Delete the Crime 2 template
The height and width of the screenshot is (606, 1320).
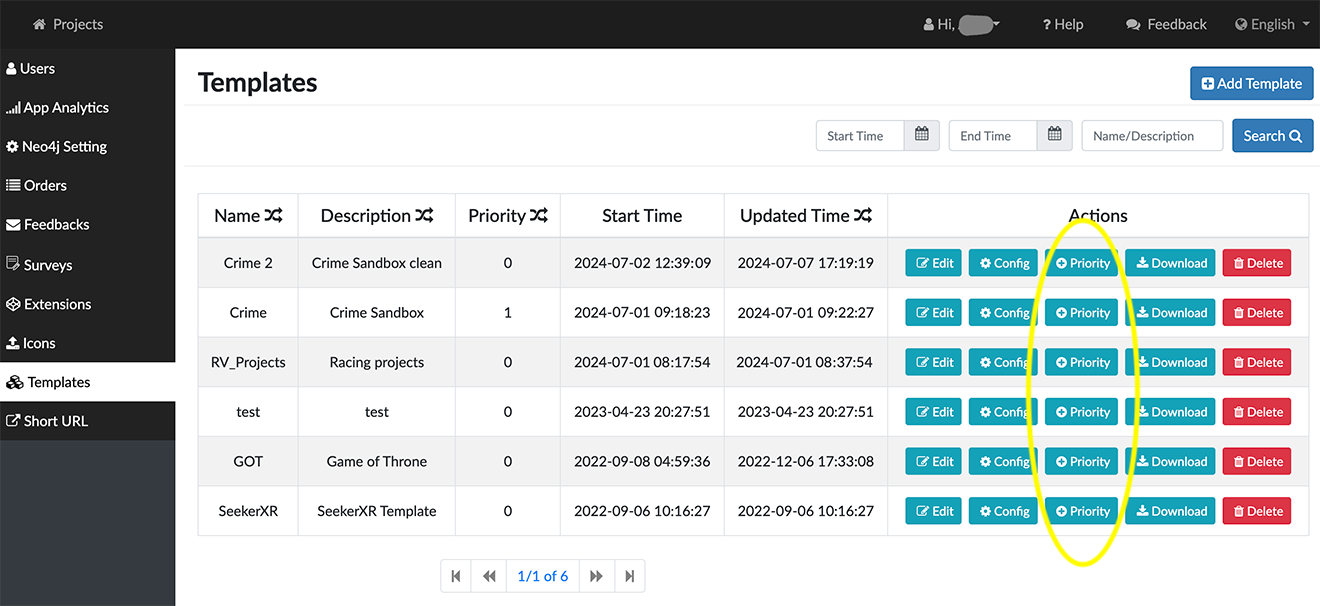(x=1256, y=263)
